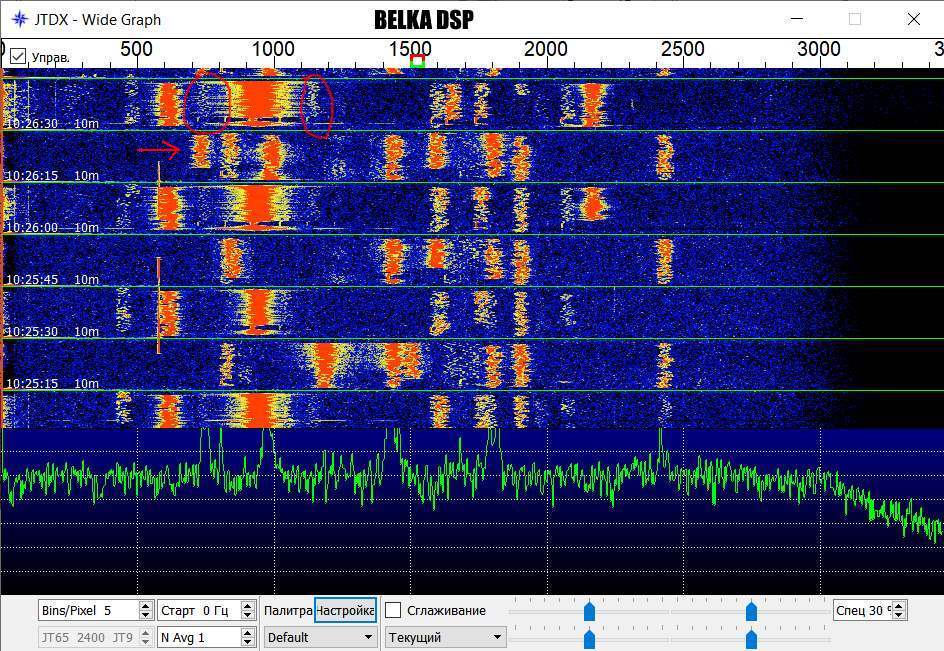Viewport: 944px width, 651px height.
Task: Click the 1000 Hz scale label
Action: 273,49
